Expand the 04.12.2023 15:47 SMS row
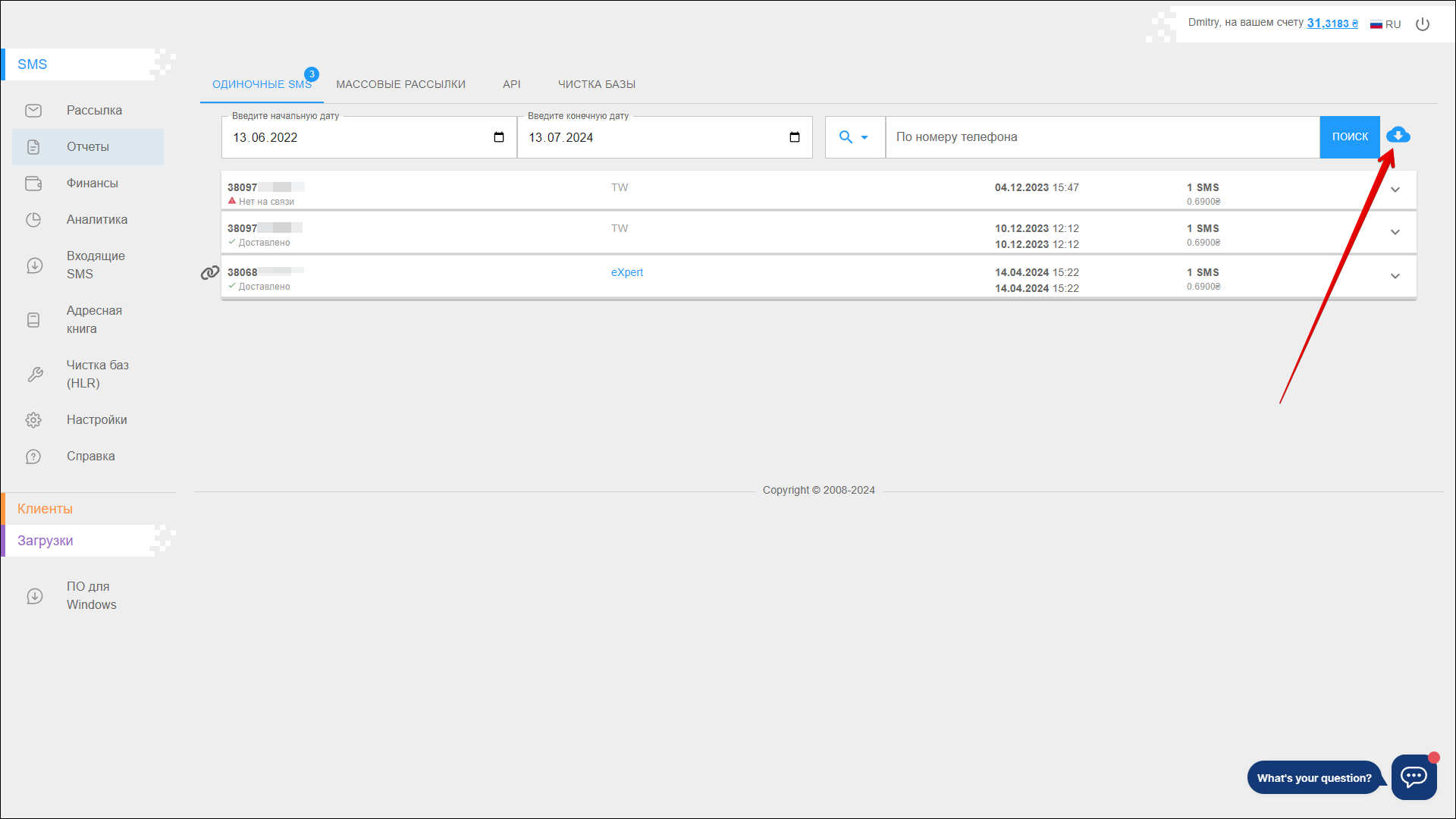Screen dimensions: 1456x819 (1395, 190)
